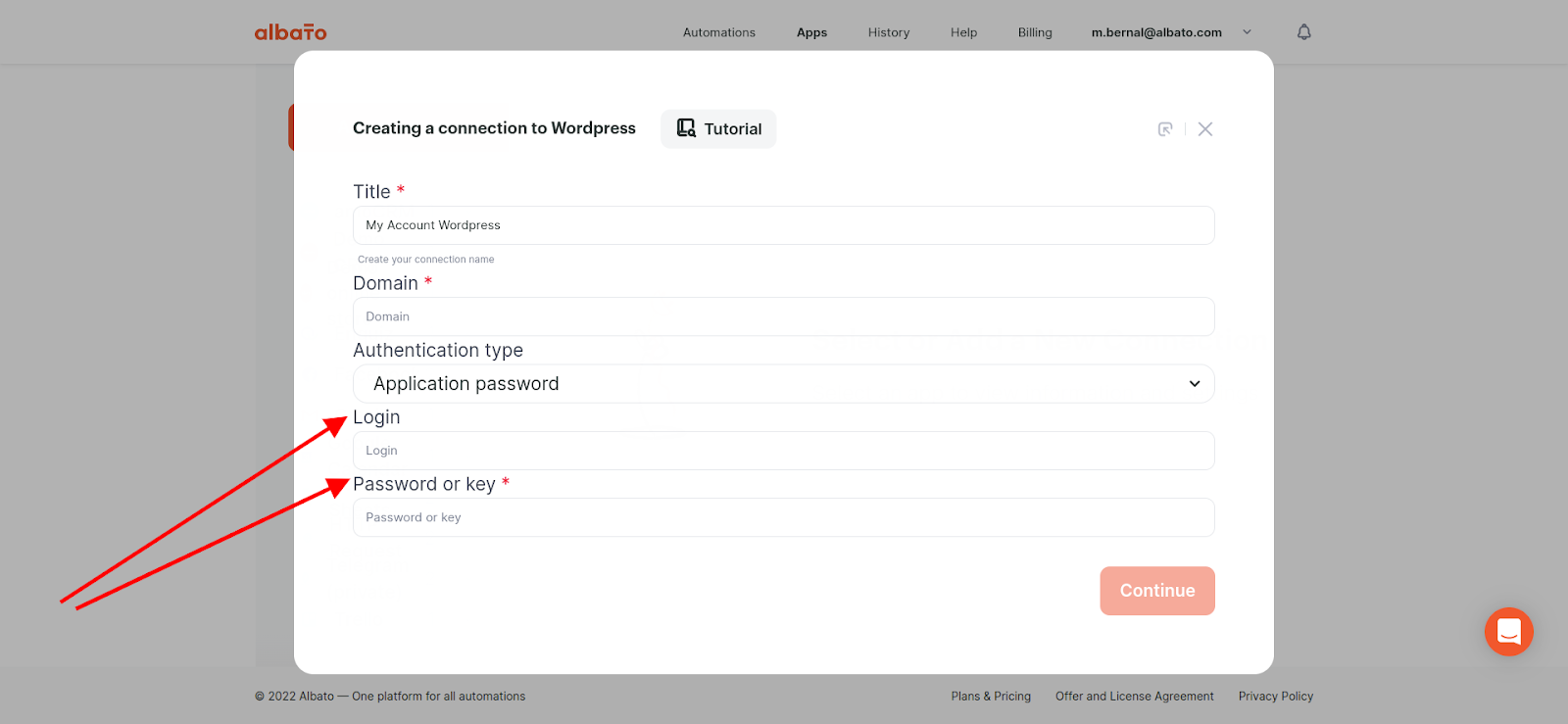The image size is (1568, 724).
Task: Click the Title input field
Action: tap(783, 225)
